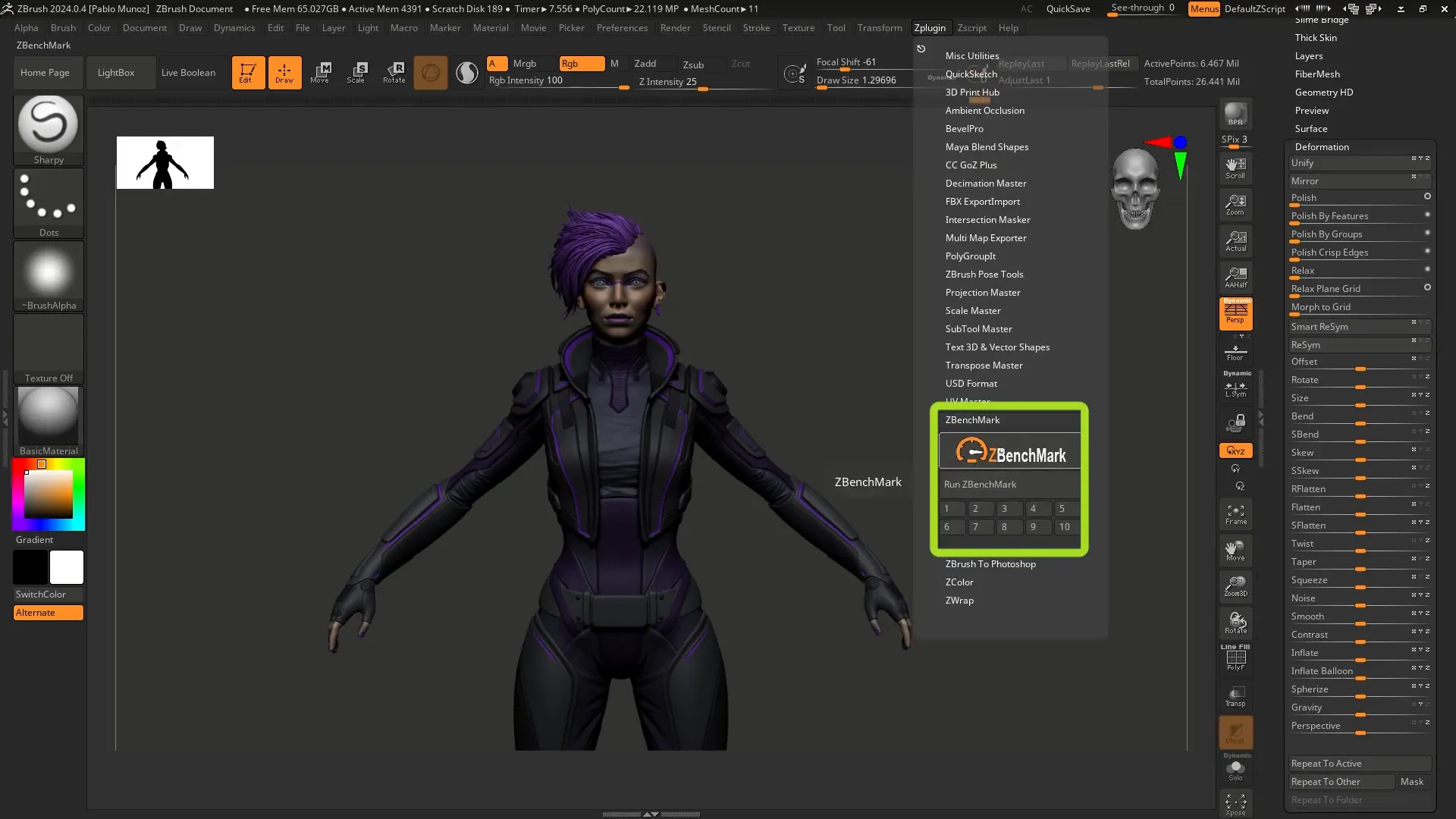
Task: Toggle the Alternate button
Action: [49, 613]
